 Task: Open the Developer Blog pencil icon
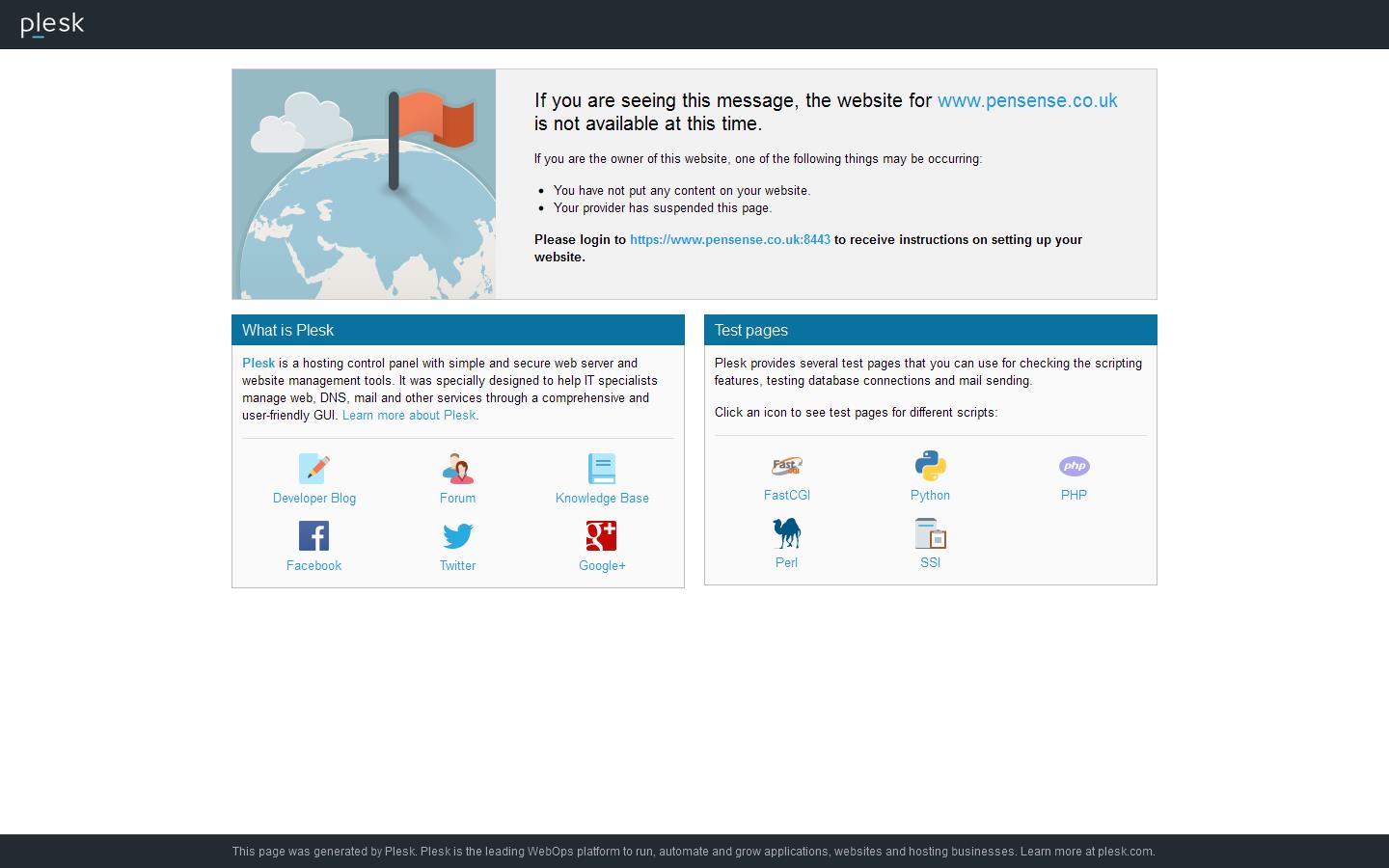pyautogui.click(x=313, y=469)
